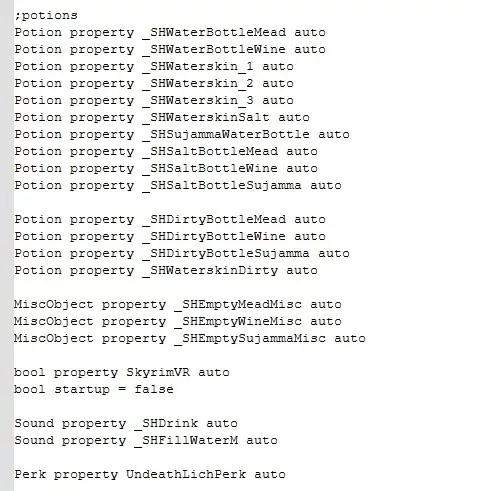
Task: Click the UndeathLichPerk property name
Action: 186,475
